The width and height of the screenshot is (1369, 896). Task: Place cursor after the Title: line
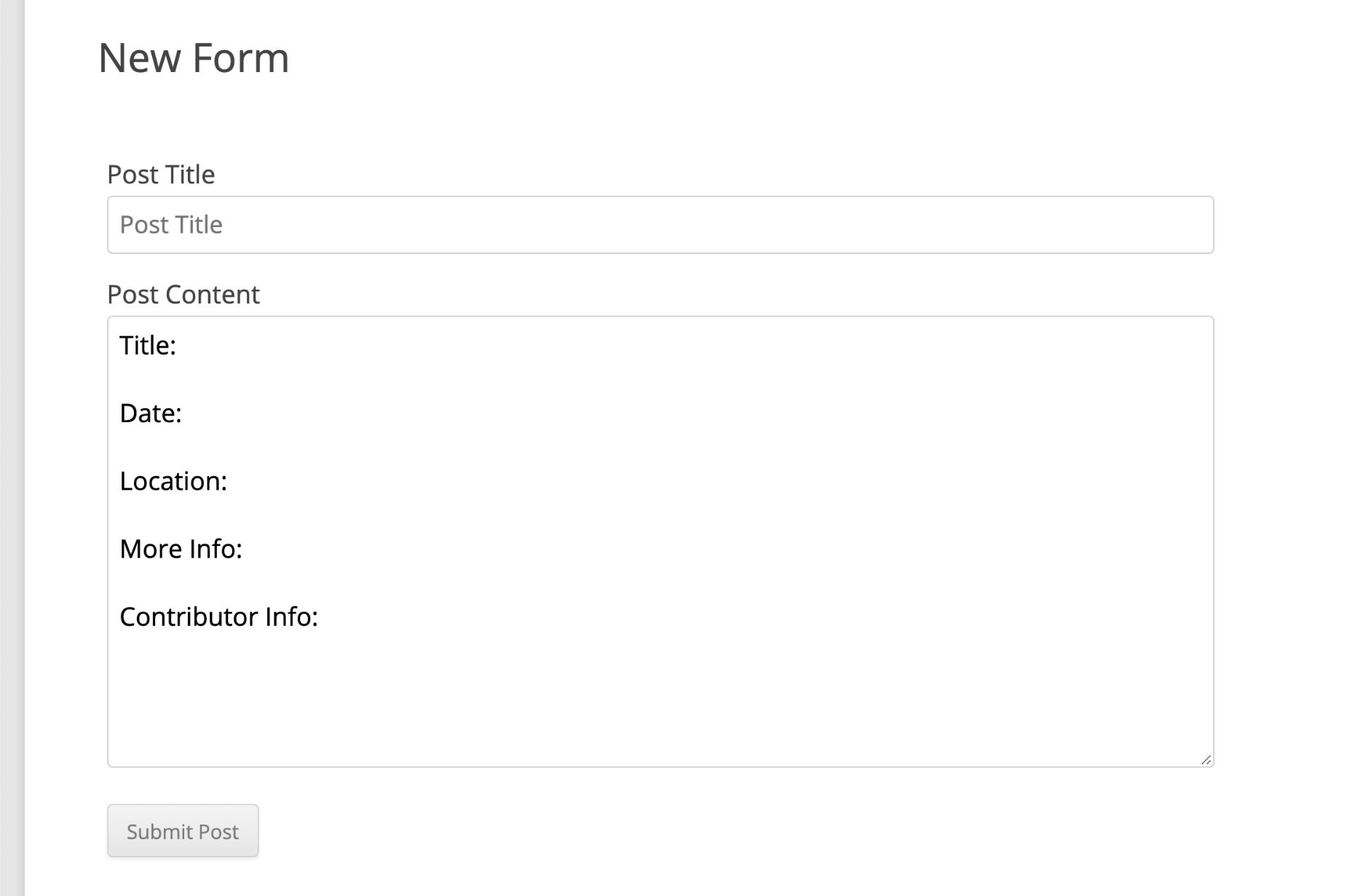click(182, 345)
